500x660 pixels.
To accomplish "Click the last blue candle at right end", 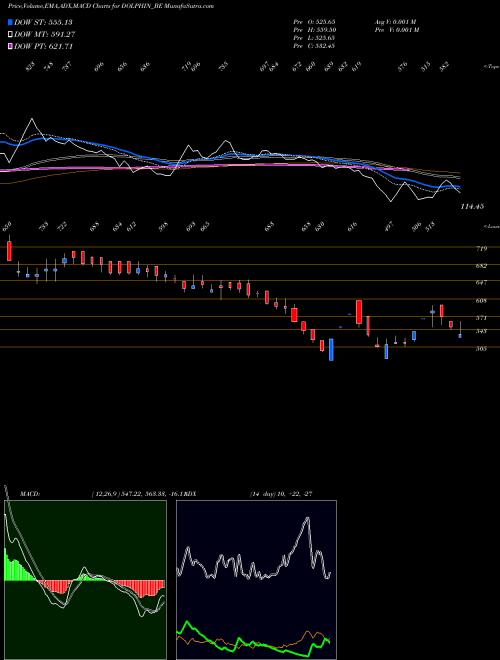I will point(460,335).
